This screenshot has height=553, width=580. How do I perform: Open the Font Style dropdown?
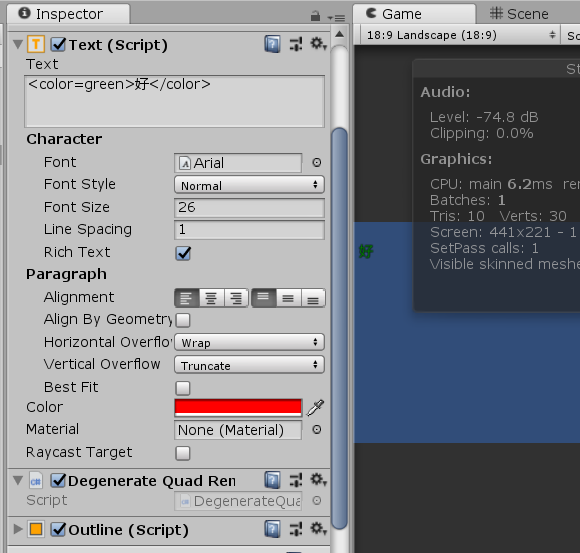[x=249, y=185]
